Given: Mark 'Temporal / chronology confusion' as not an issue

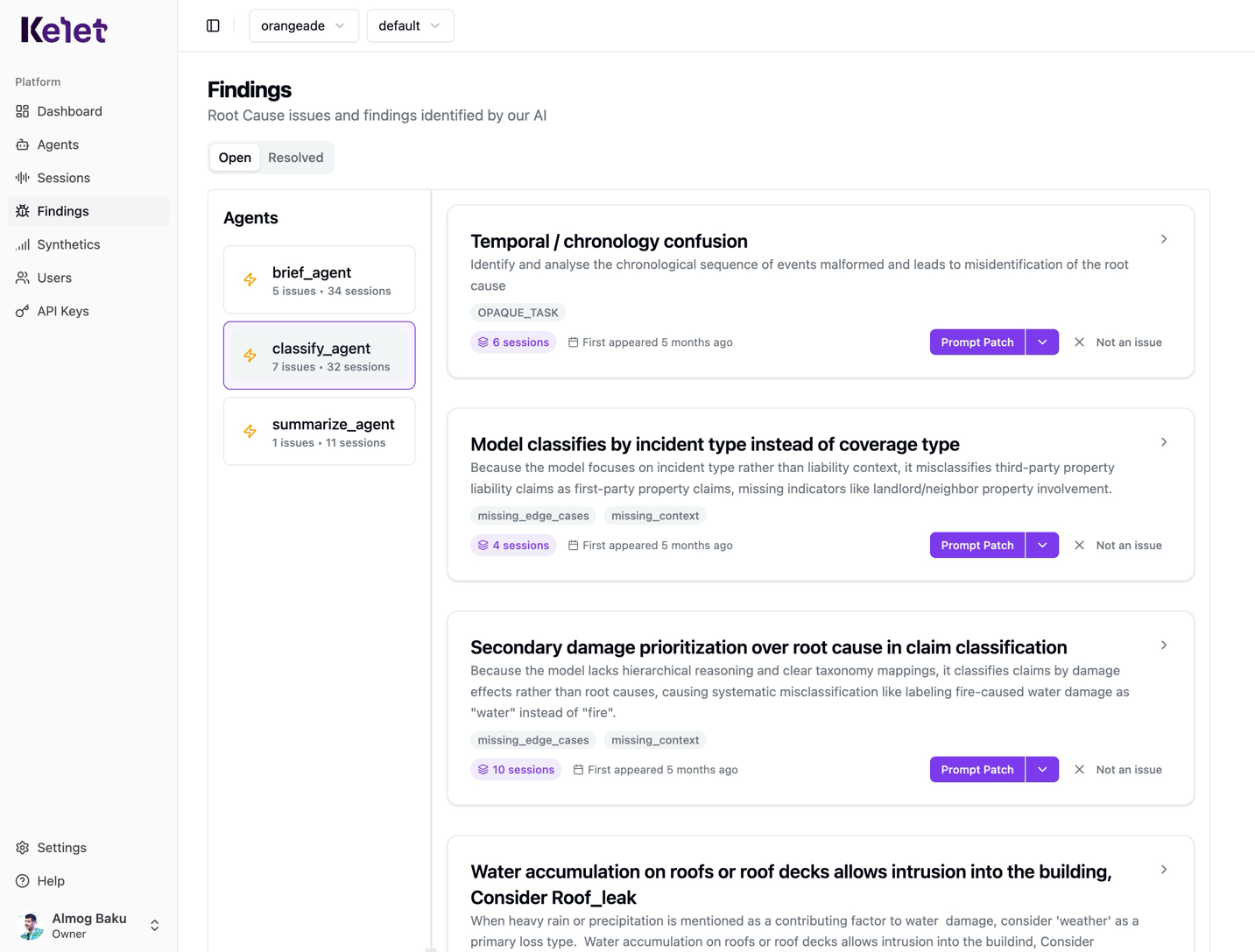Looking at the screenshot, I should pos(1118,342).
